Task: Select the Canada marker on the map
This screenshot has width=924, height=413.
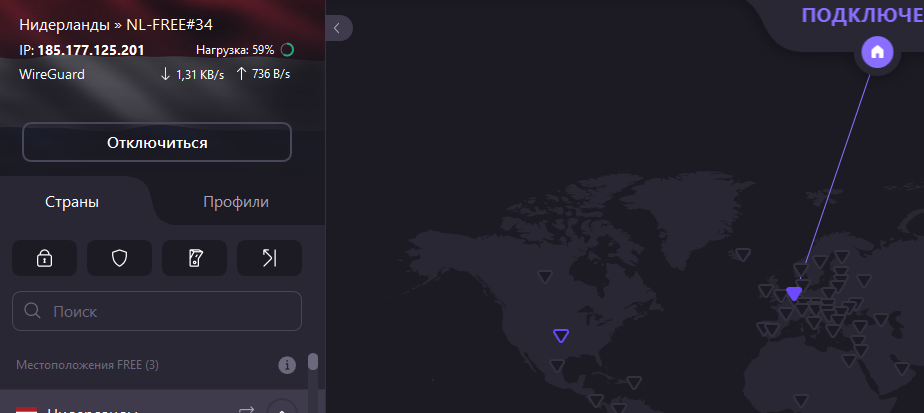Action: pyautogui.click(x=545, y=276)
